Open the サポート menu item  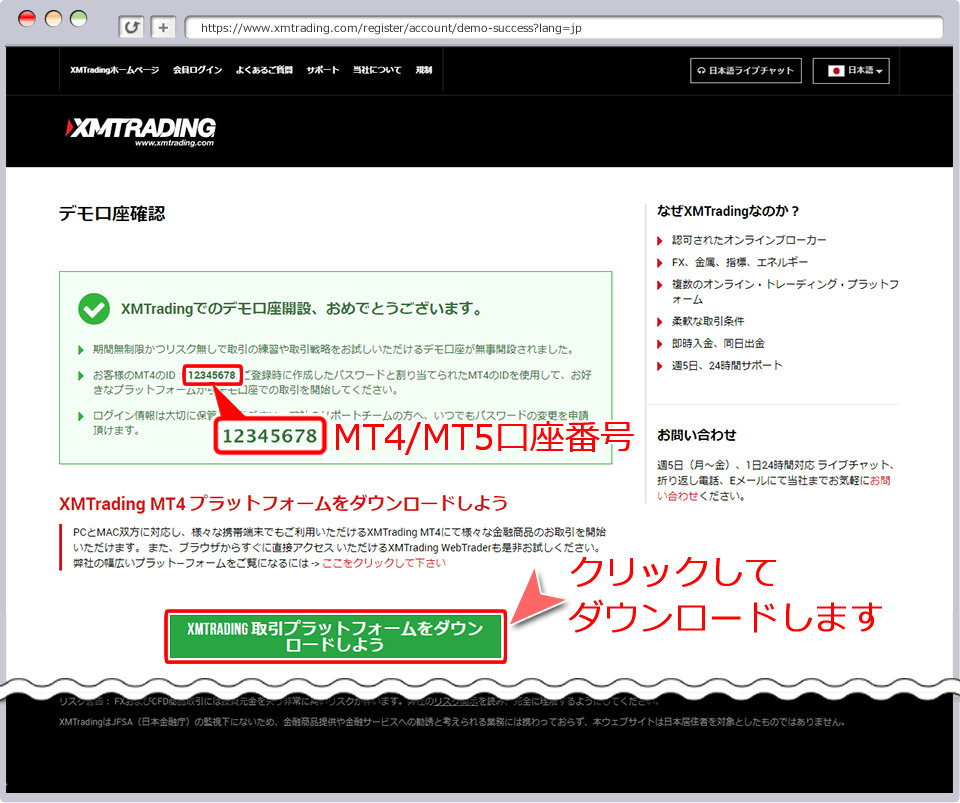322,70
